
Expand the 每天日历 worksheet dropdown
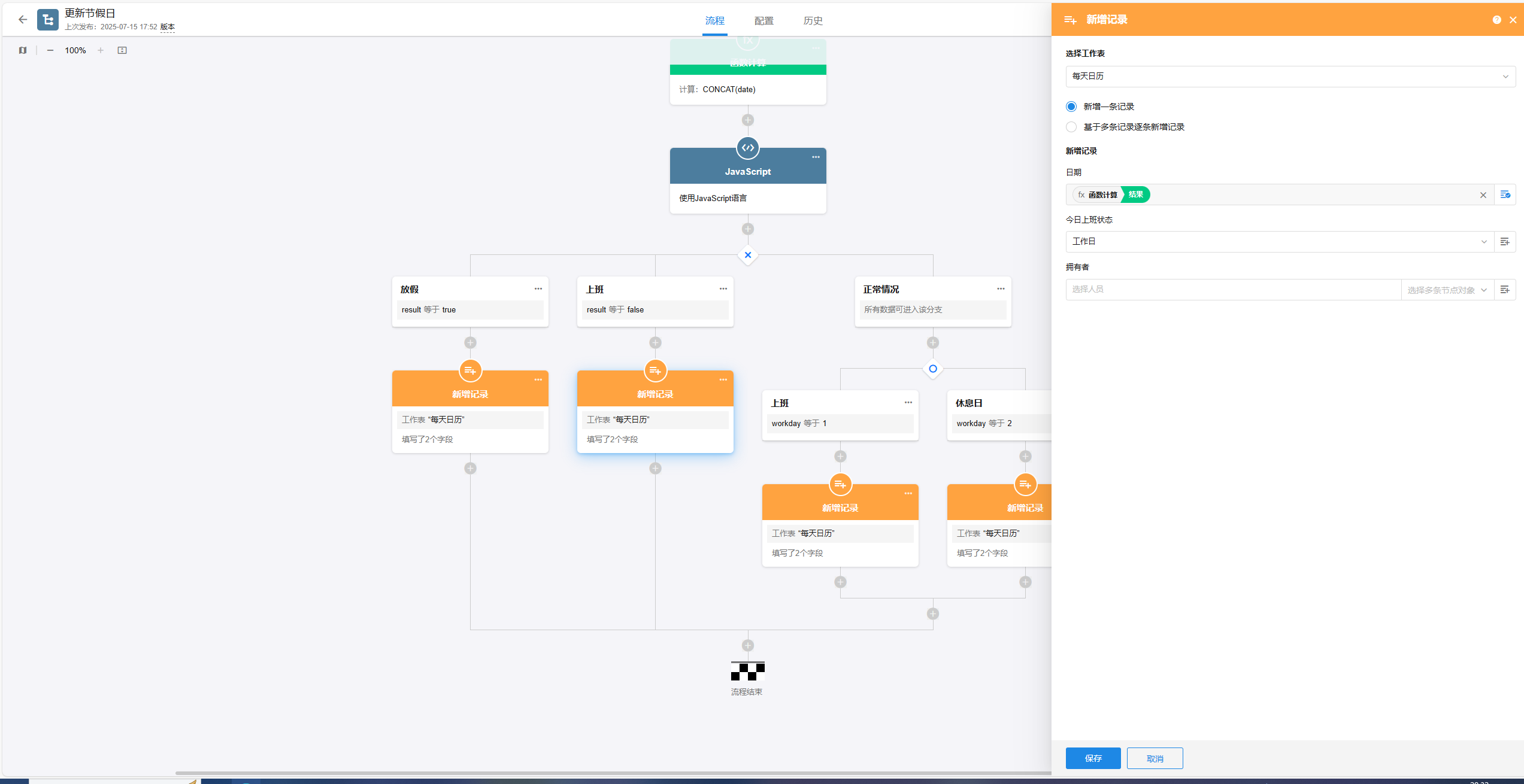(x=1290, y=77)
